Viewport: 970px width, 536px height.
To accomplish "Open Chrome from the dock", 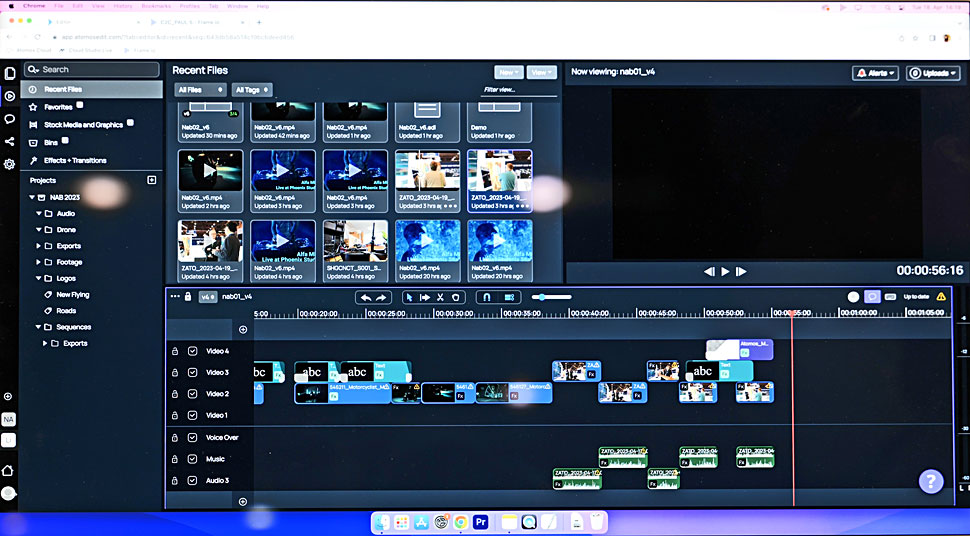I will click(460, 522).
